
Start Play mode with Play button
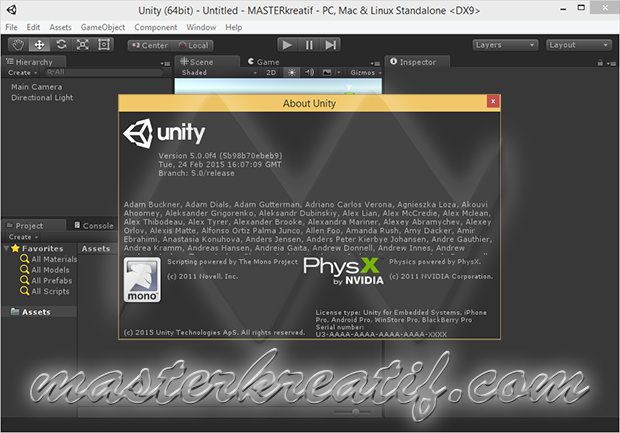287,45
